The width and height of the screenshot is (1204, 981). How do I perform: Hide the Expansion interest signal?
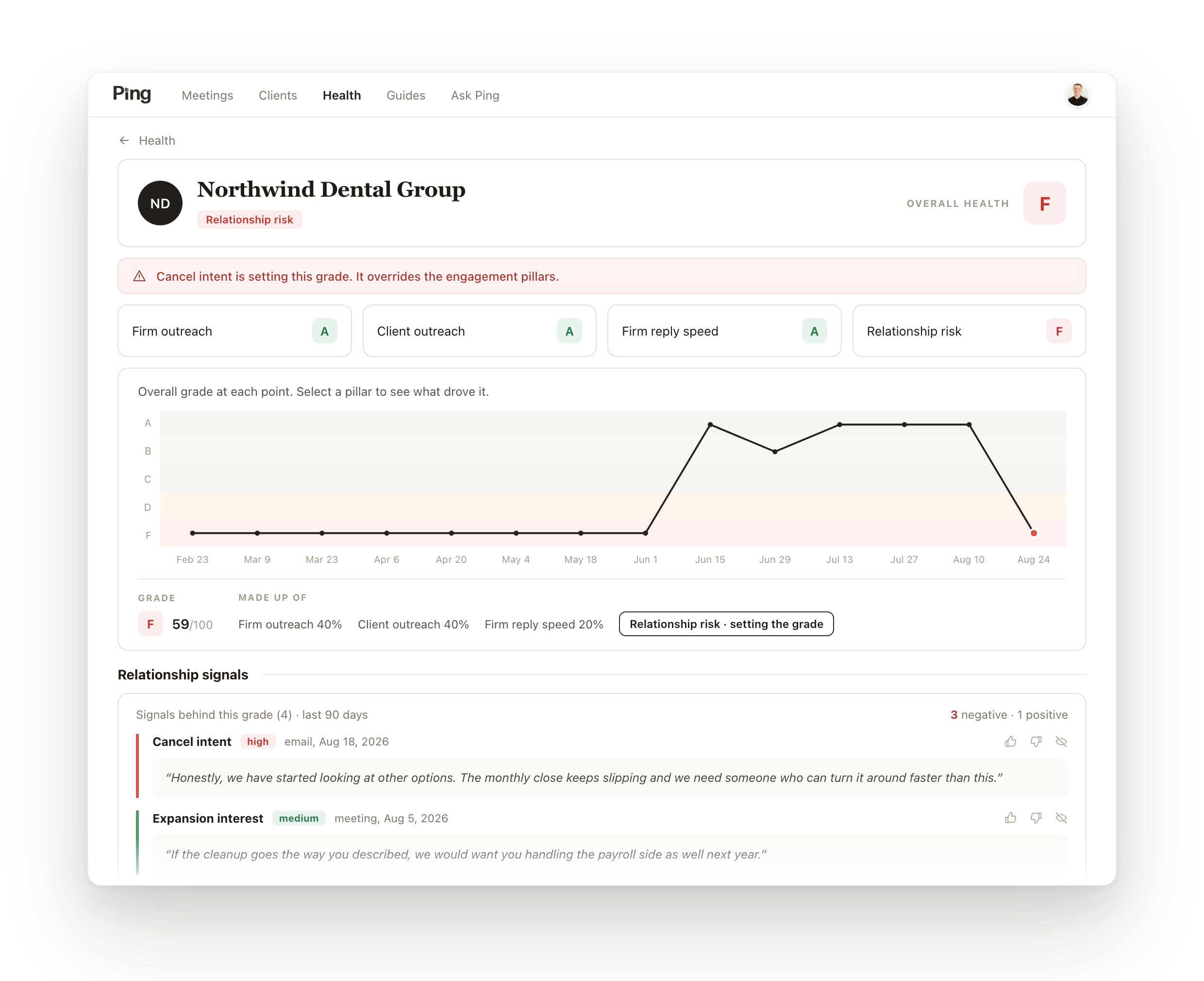point(1061,818)
